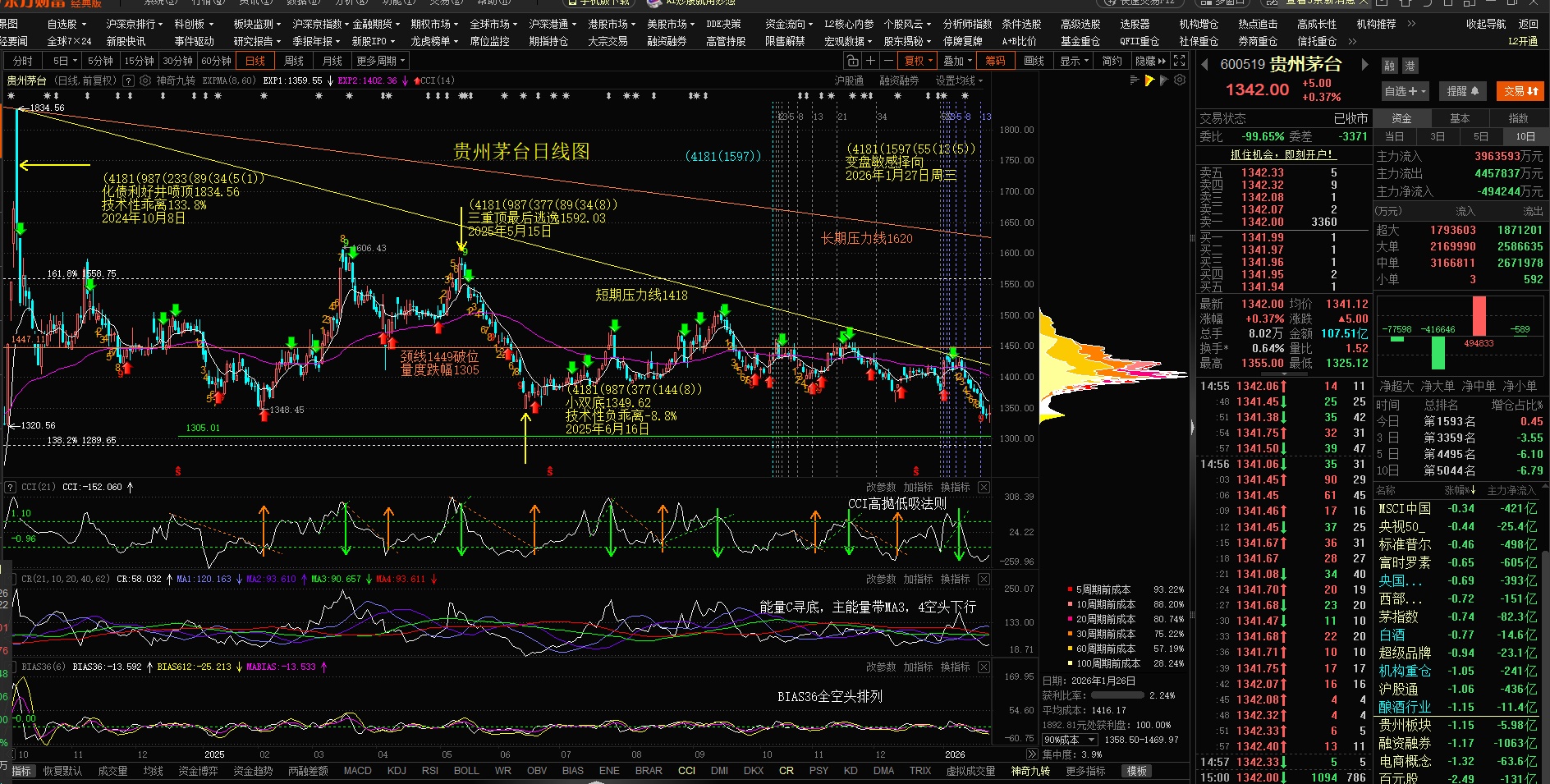Screen dimensions: 1550x784
Task: Click the 港 Hong Kong connect badge
Action: (1410, 66)
